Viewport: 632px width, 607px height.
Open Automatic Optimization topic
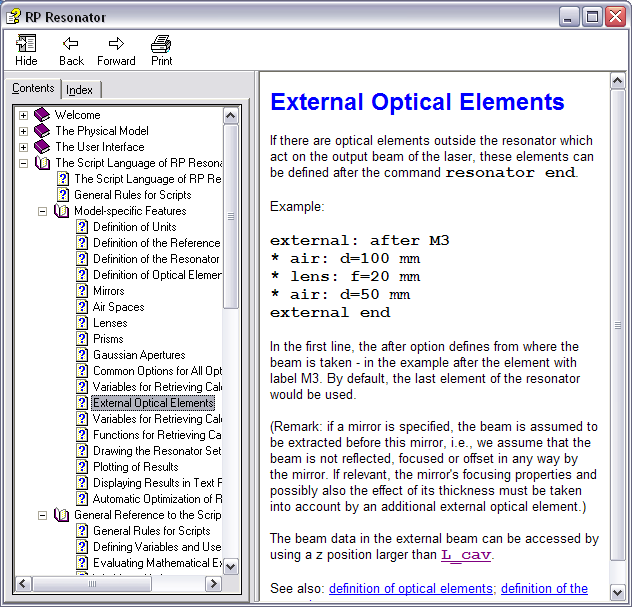157,499
